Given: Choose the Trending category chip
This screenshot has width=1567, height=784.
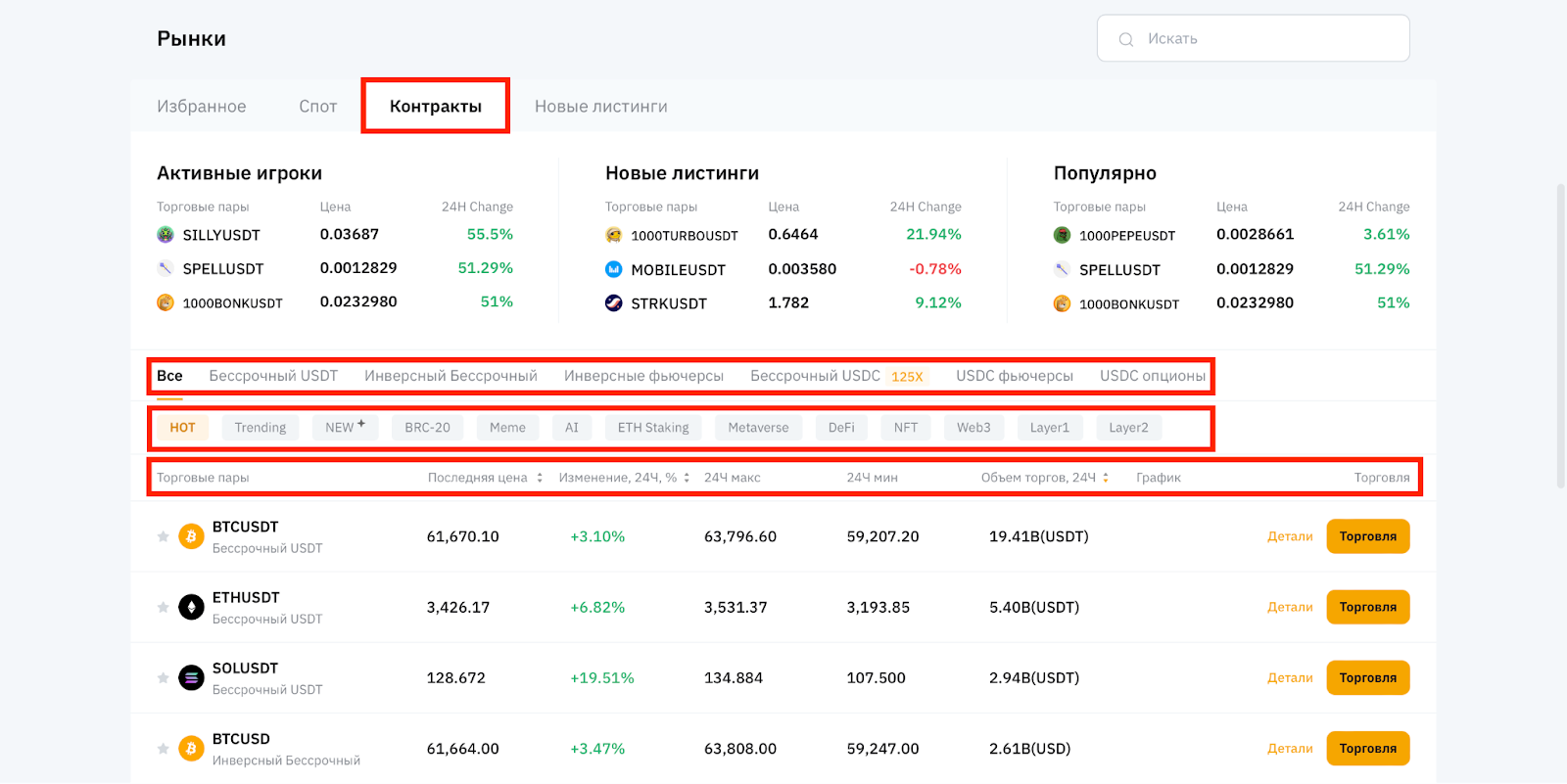Looking at the screenshot, I should [261, 428].
